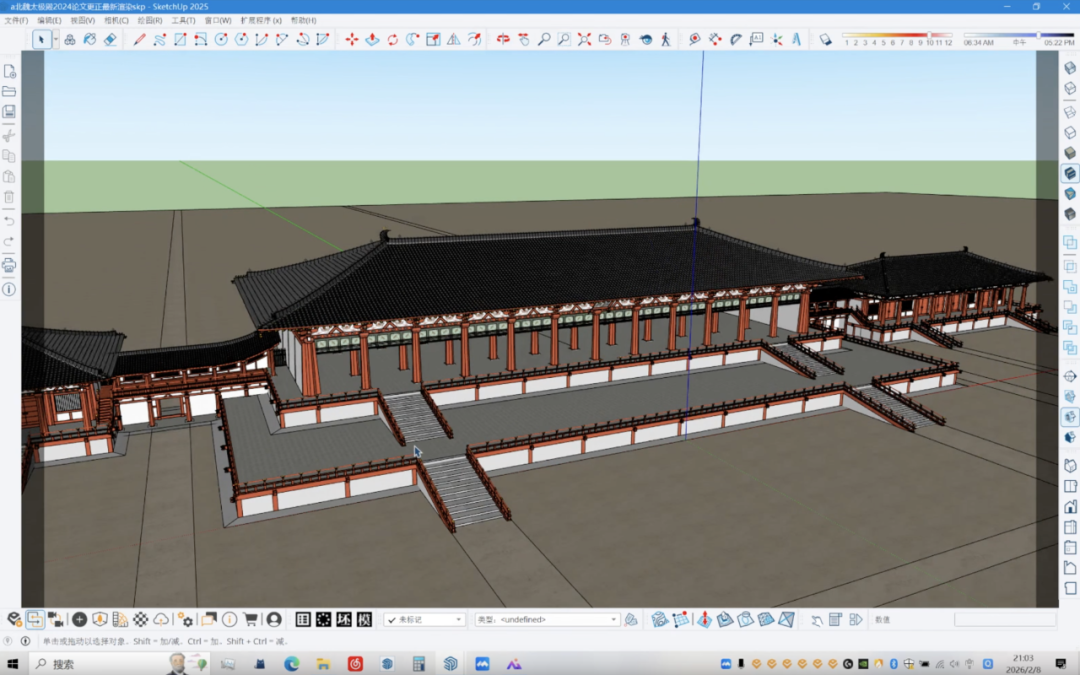
Task: Open the Look Around eye tool
Action: click(645, 39)
